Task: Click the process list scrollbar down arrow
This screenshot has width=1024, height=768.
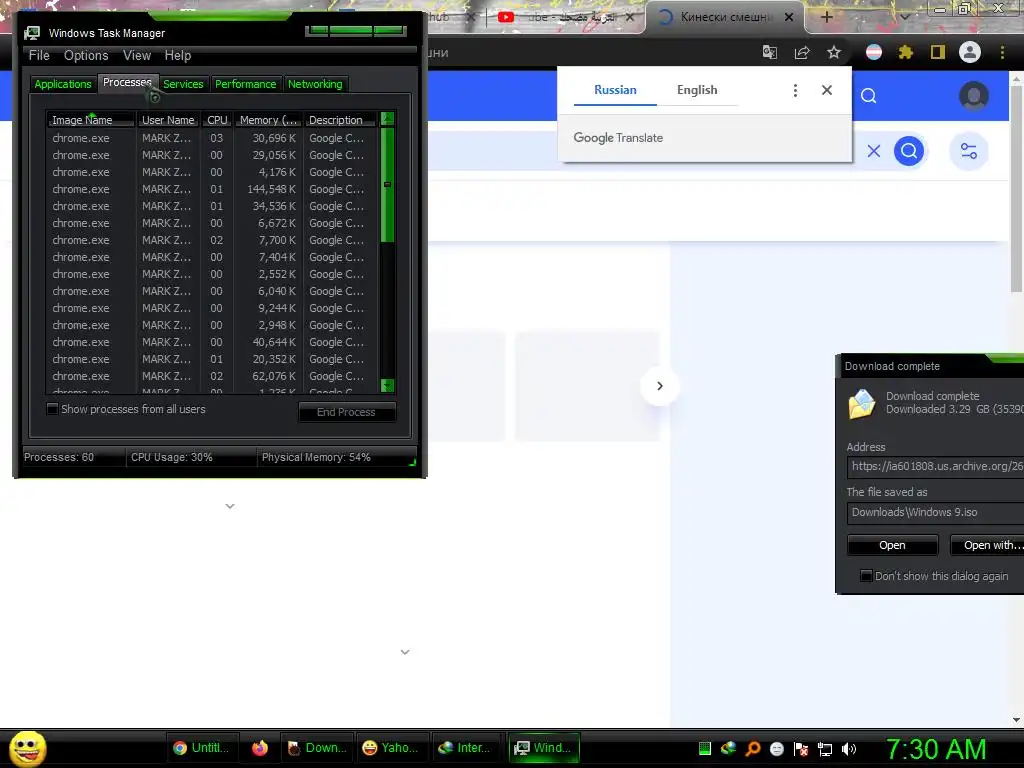Action: click(x=387, y=385)
